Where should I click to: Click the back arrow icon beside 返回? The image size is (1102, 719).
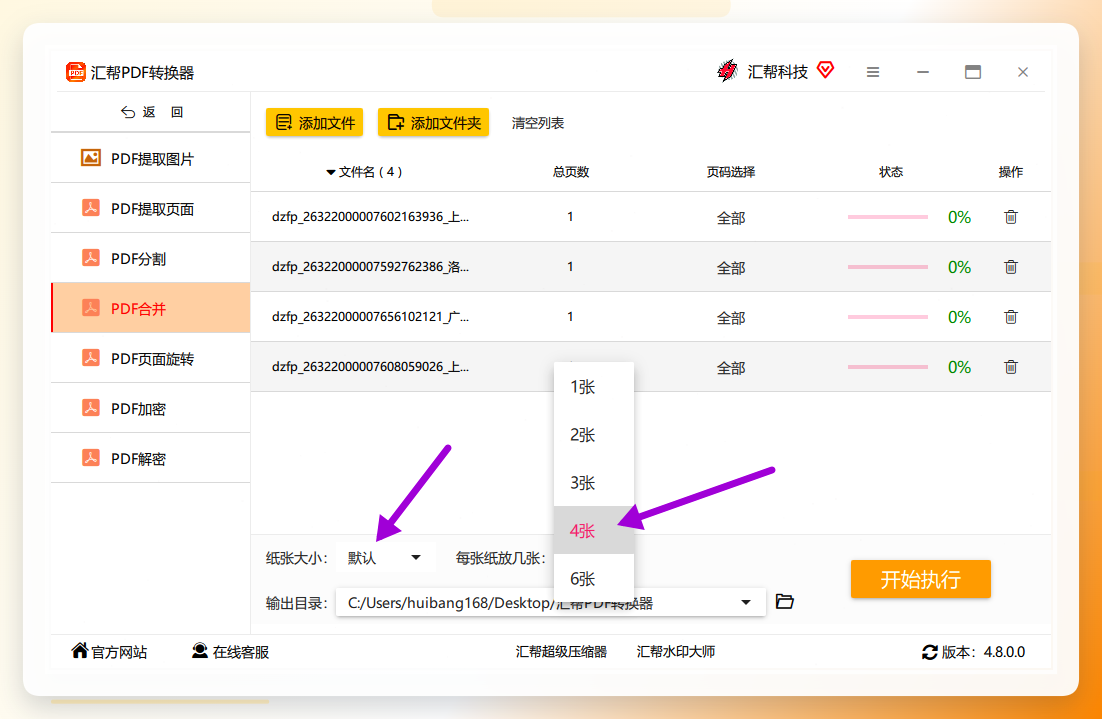128,112
